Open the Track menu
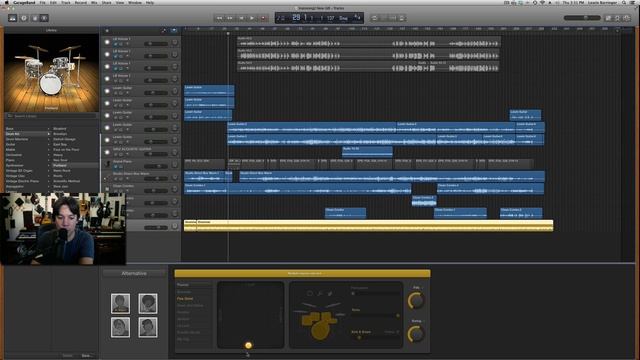This screenshot has width=640, height=360. point(66,2)
